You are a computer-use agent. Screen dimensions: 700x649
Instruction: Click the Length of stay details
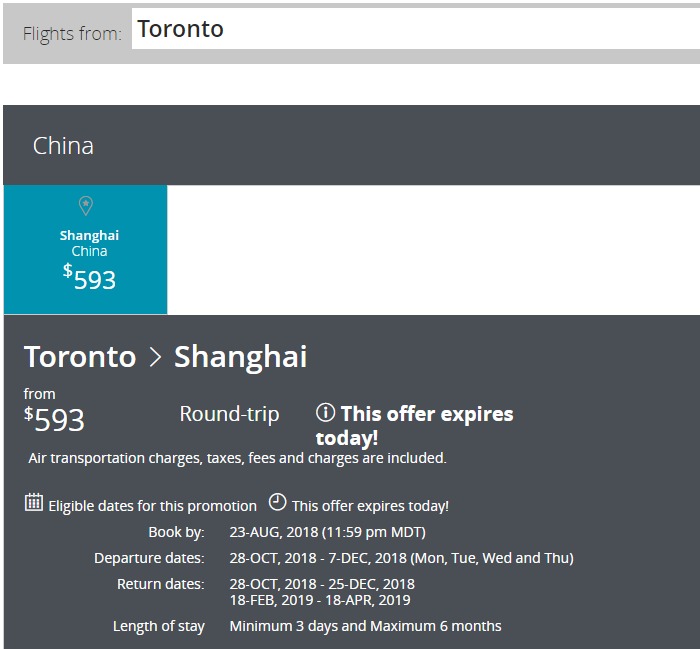coord(365,626)
